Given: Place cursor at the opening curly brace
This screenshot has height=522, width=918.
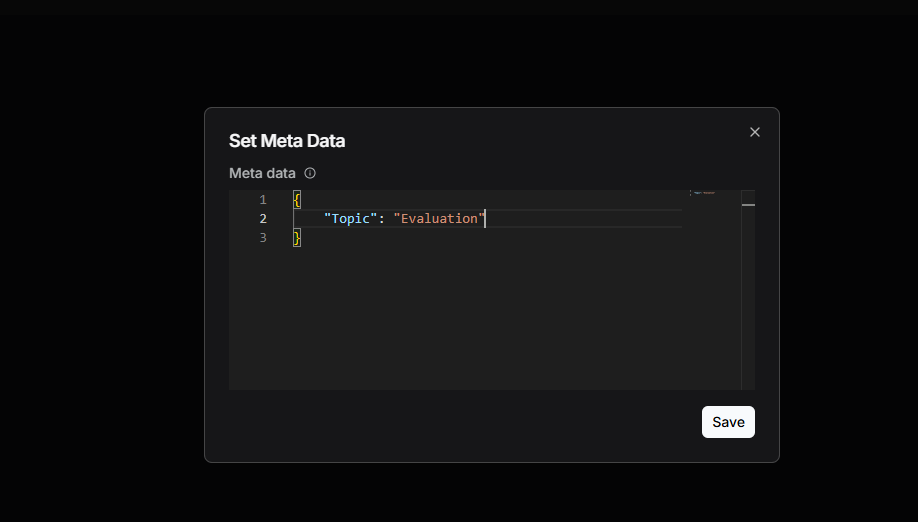Looking at the screenshot, I should tap(297, 200).
